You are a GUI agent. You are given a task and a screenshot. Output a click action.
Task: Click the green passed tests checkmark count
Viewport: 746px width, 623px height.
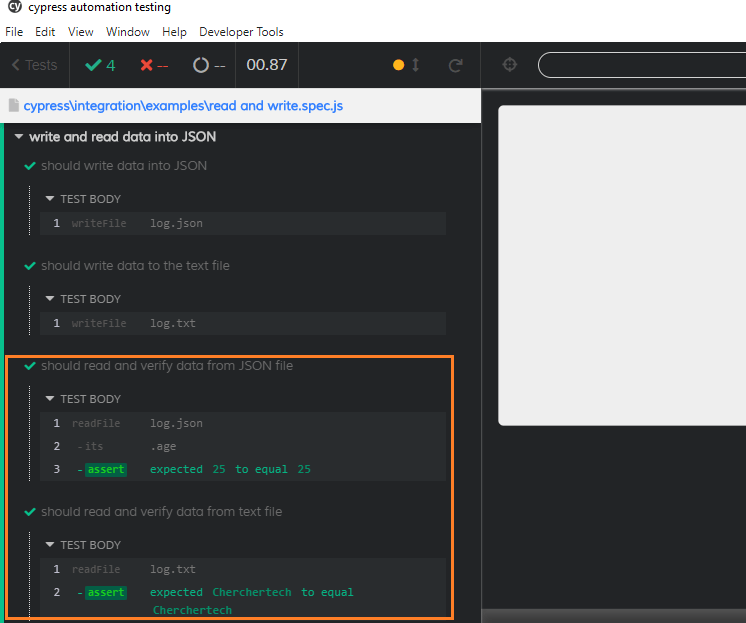point(100,65)
